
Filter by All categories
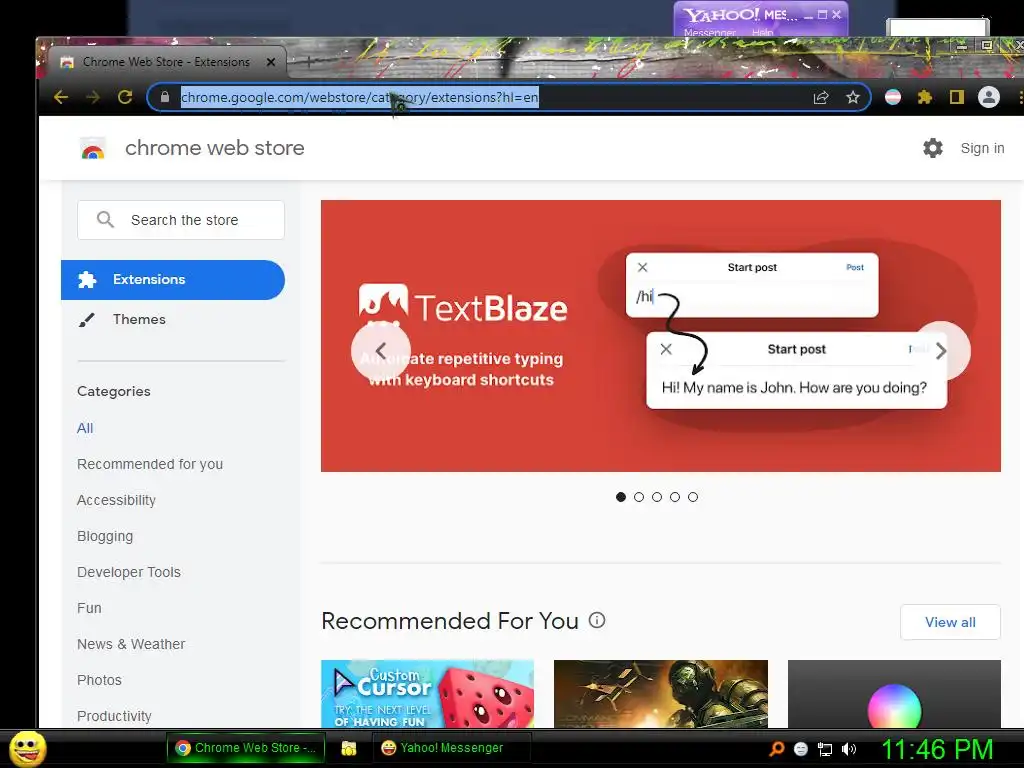[85, 428]
